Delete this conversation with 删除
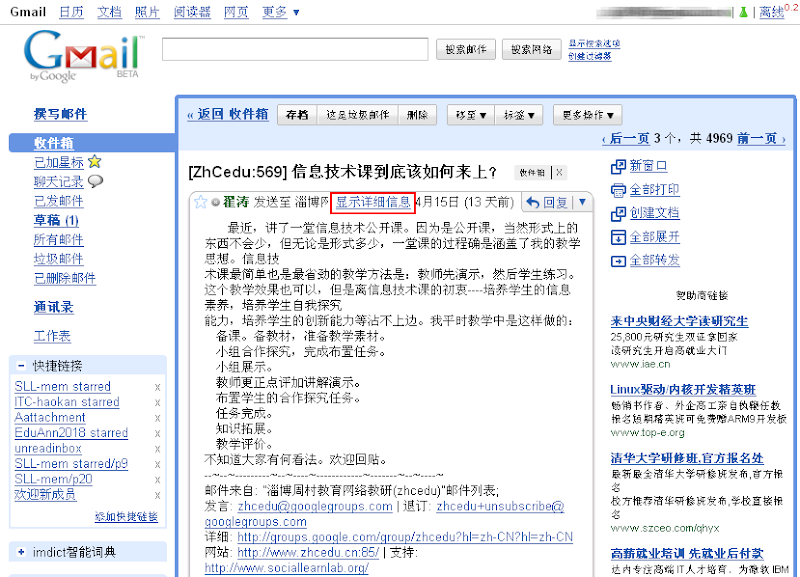 pos(417,114)
